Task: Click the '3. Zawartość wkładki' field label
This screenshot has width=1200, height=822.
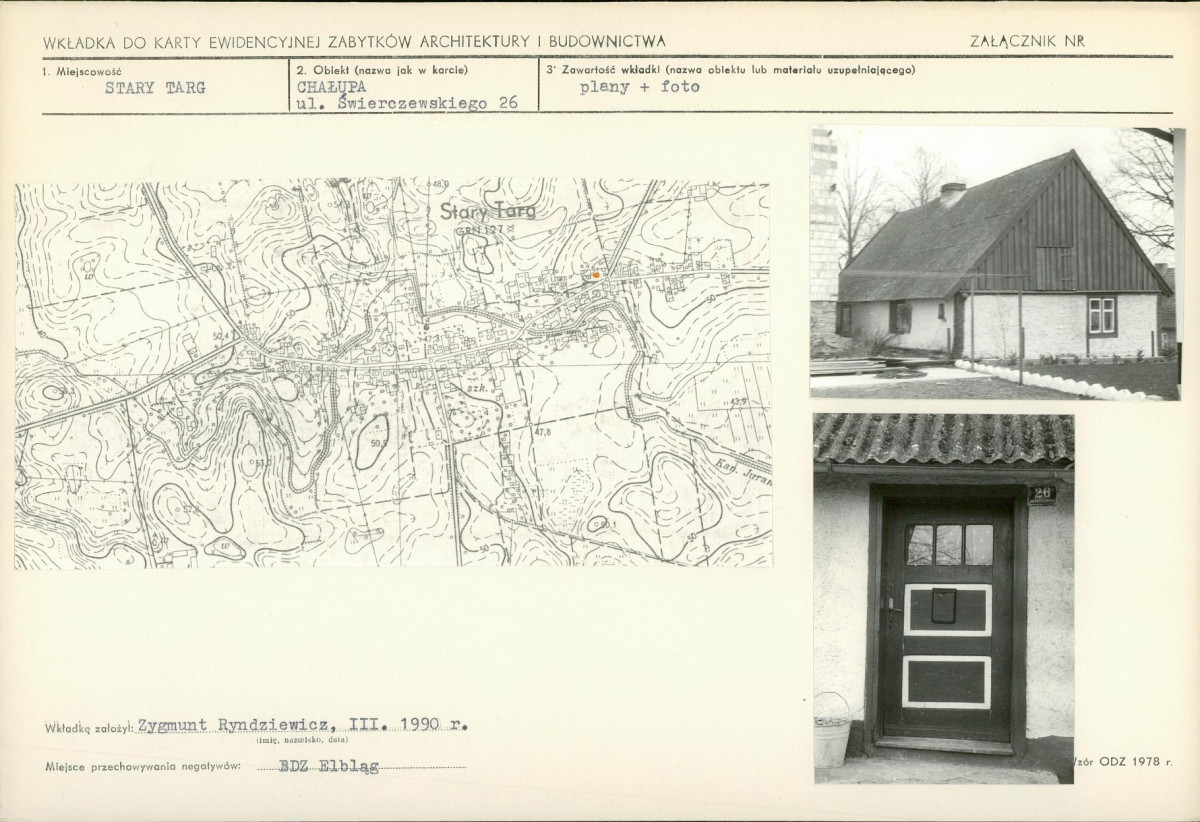Action: [x=730, y=70]
